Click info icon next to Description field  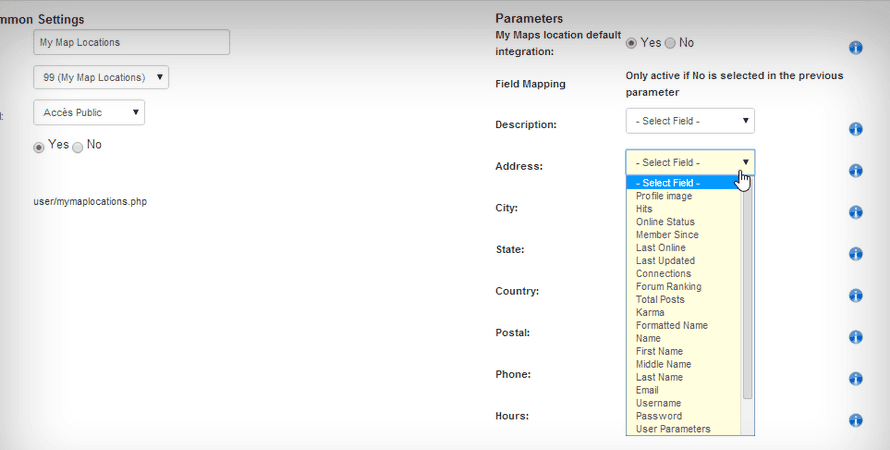click(855, 129)
